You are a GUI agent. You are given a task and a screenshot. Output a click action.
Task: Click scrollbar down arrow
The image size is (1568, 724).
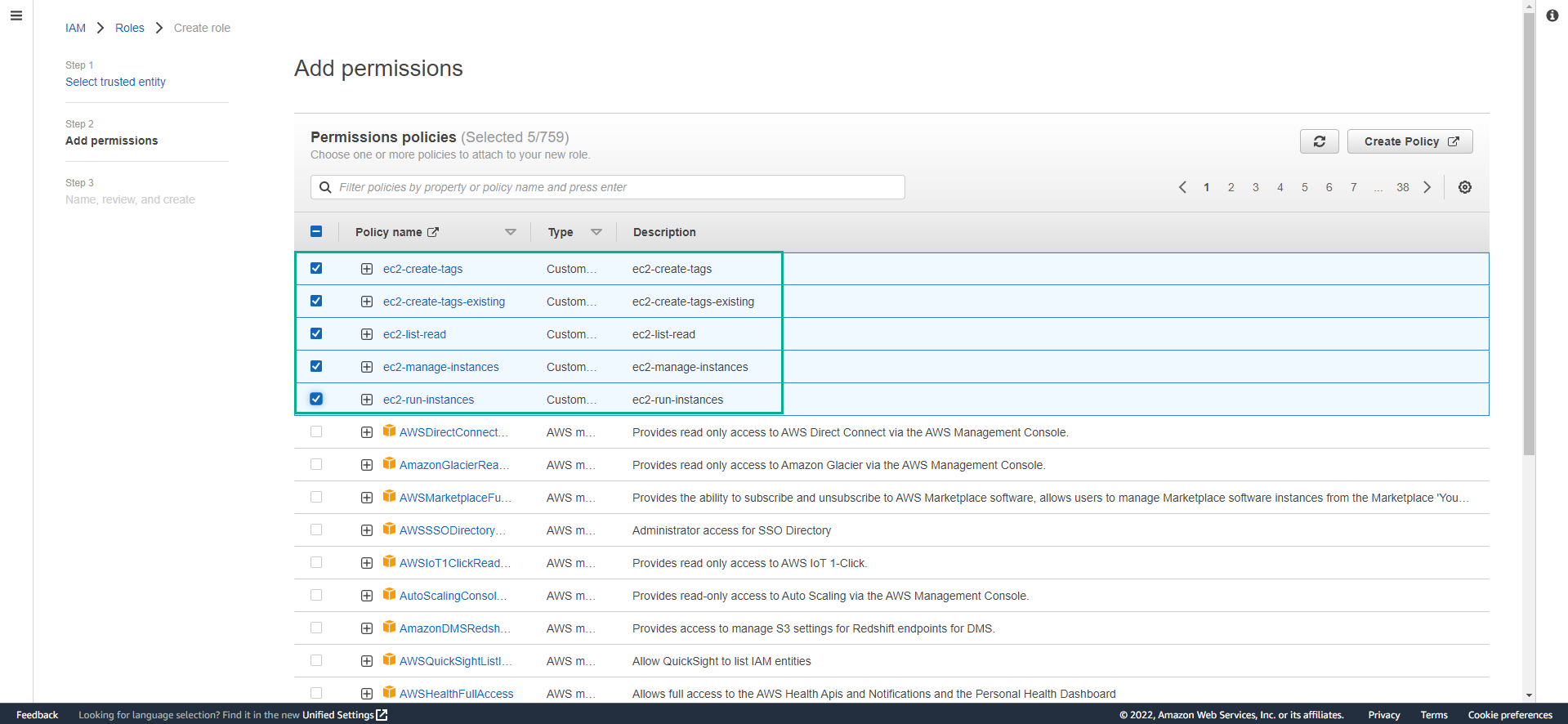tap(1529, 695)
